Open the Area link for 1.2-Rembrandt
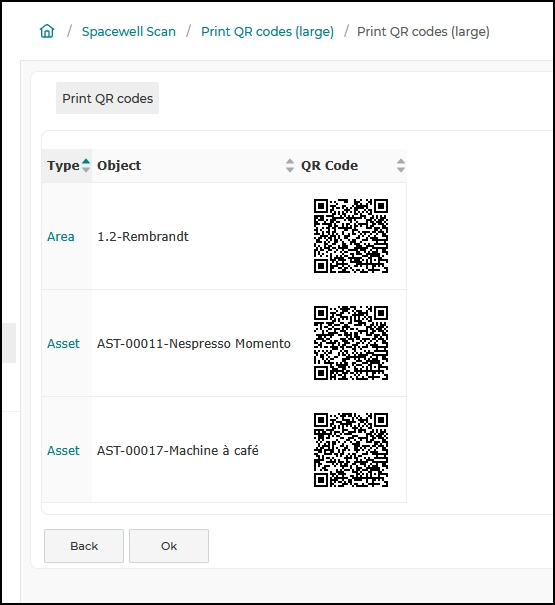The height and width of the screenshot is (605, 555). click(61, 237)
